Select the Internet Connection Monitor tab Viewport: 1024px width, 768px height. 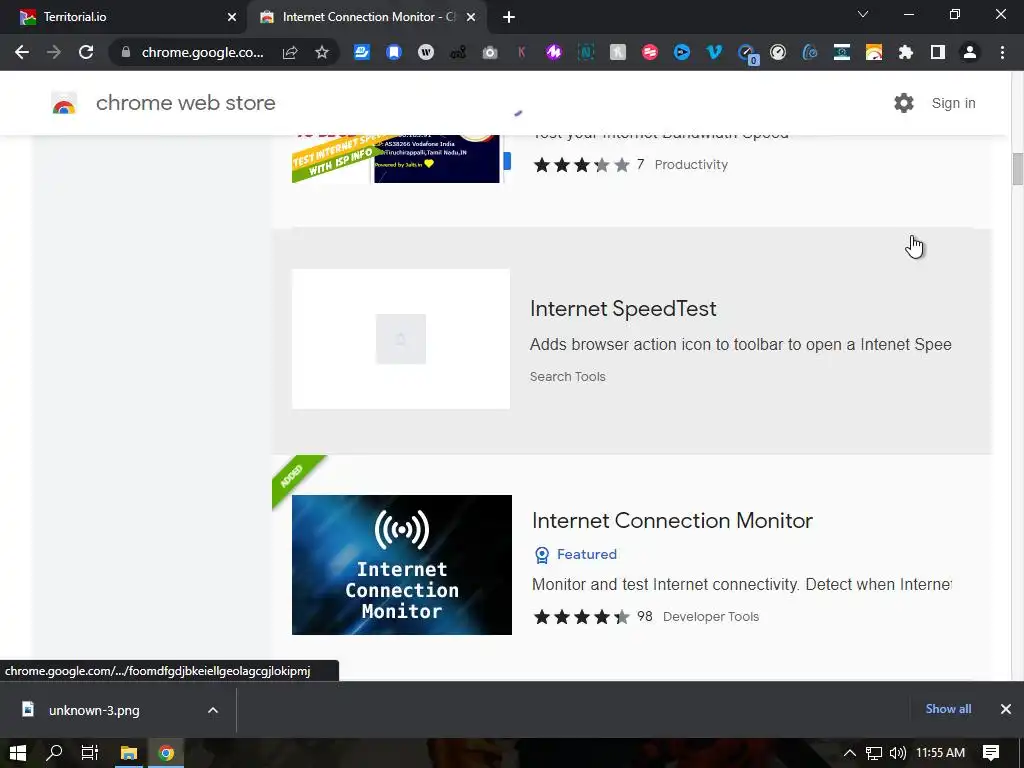tap(366, 17)
